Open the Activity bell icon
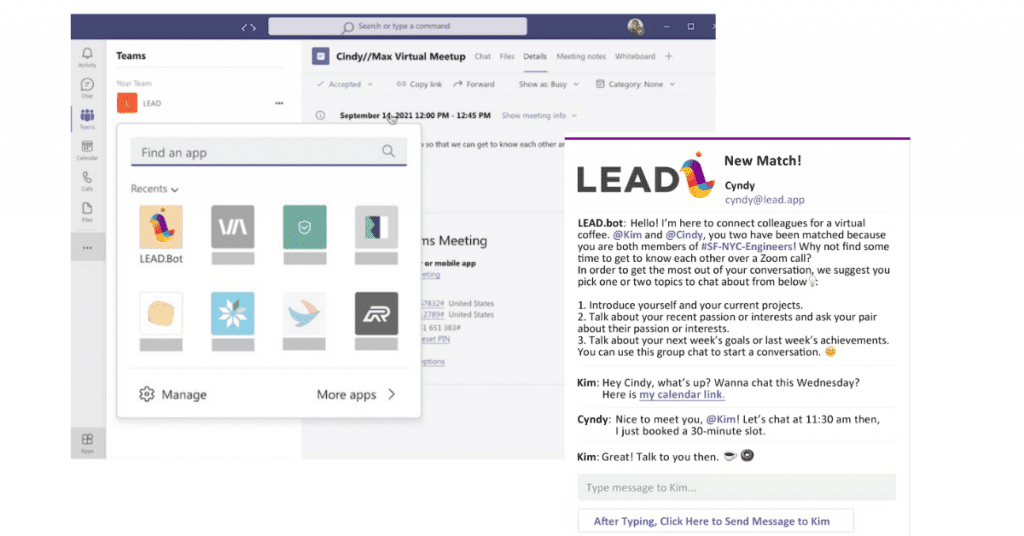Viewport: 1024px width, 536px height. pos(87,57)
